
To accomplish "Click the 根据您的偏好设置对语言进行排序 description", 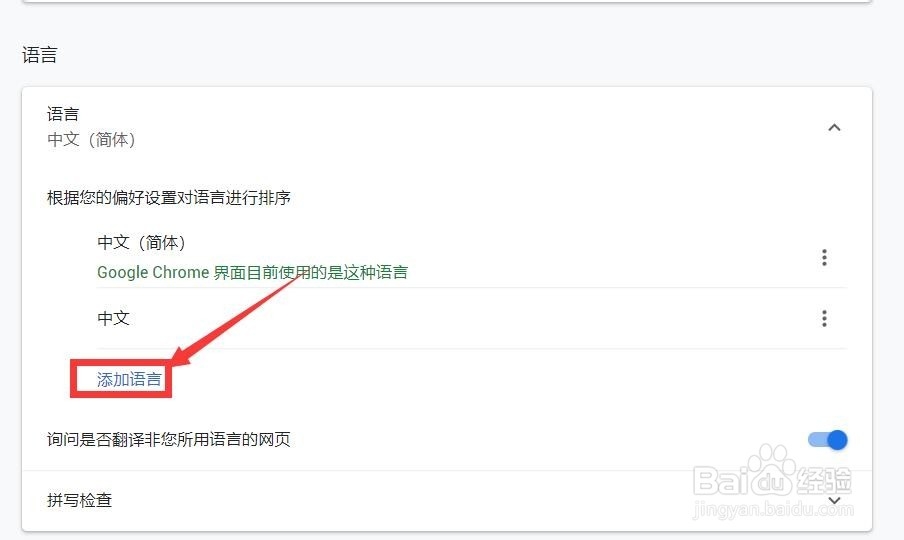I will (168, 198).
